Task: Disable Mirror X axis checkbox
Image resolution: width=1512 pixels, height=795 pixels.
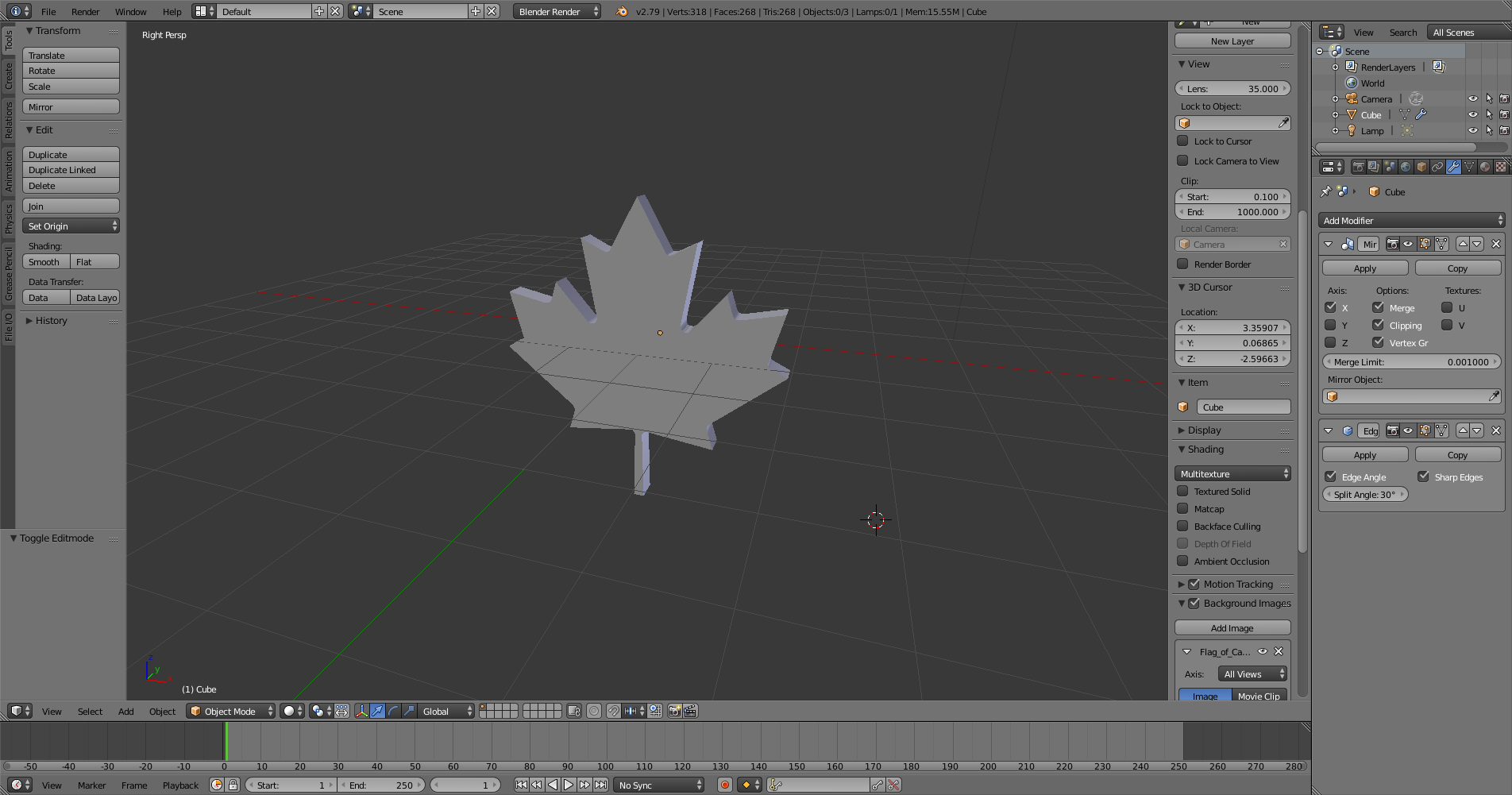Action: click(x=1330, y=307)
